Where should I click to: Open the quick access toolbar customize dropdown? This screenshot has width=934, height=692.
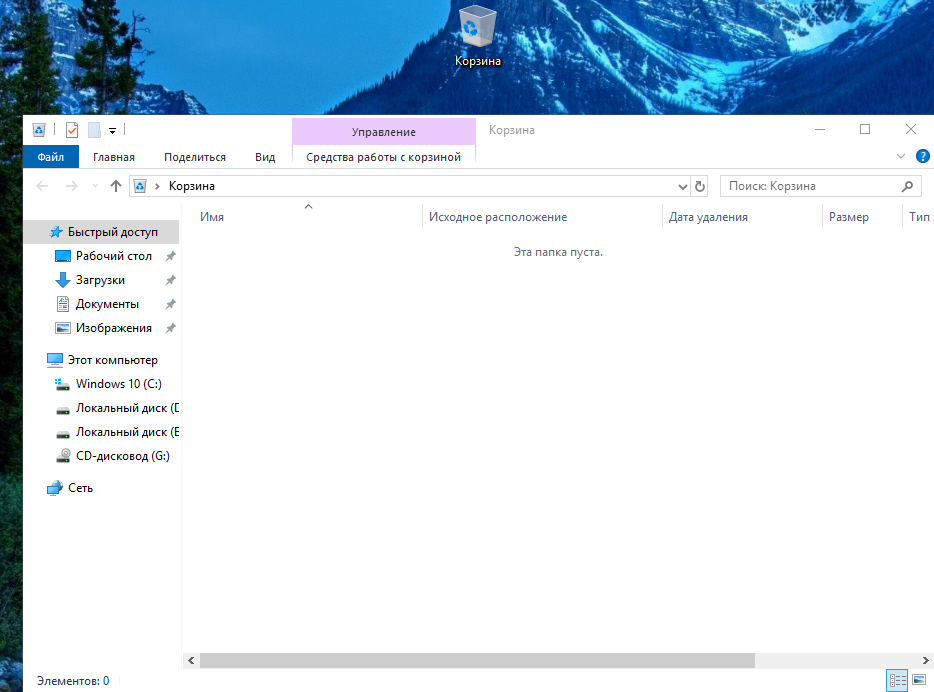tap(112, 130)
